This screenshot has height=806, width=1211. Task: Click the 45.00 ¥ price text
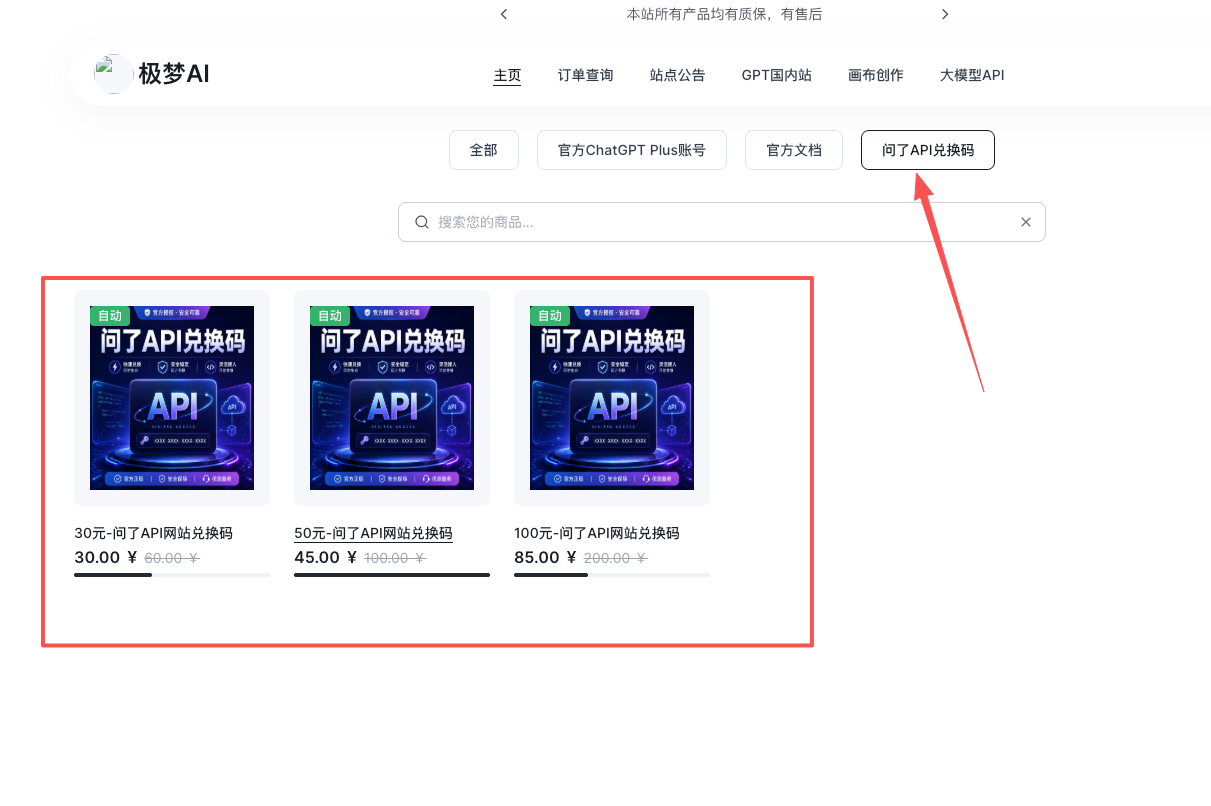pos(326,558)
